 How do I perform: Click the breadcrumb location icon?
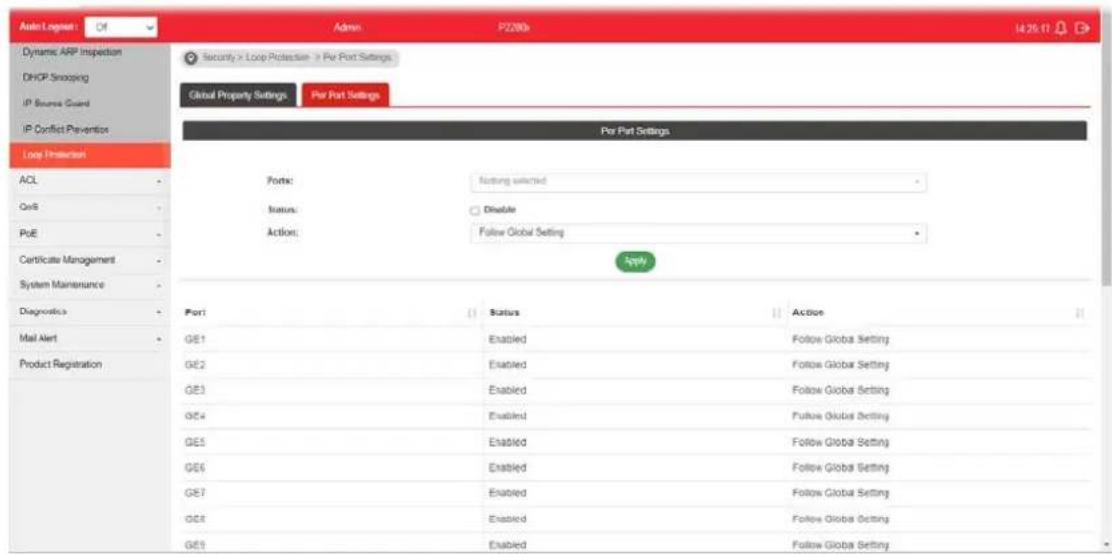191,57
